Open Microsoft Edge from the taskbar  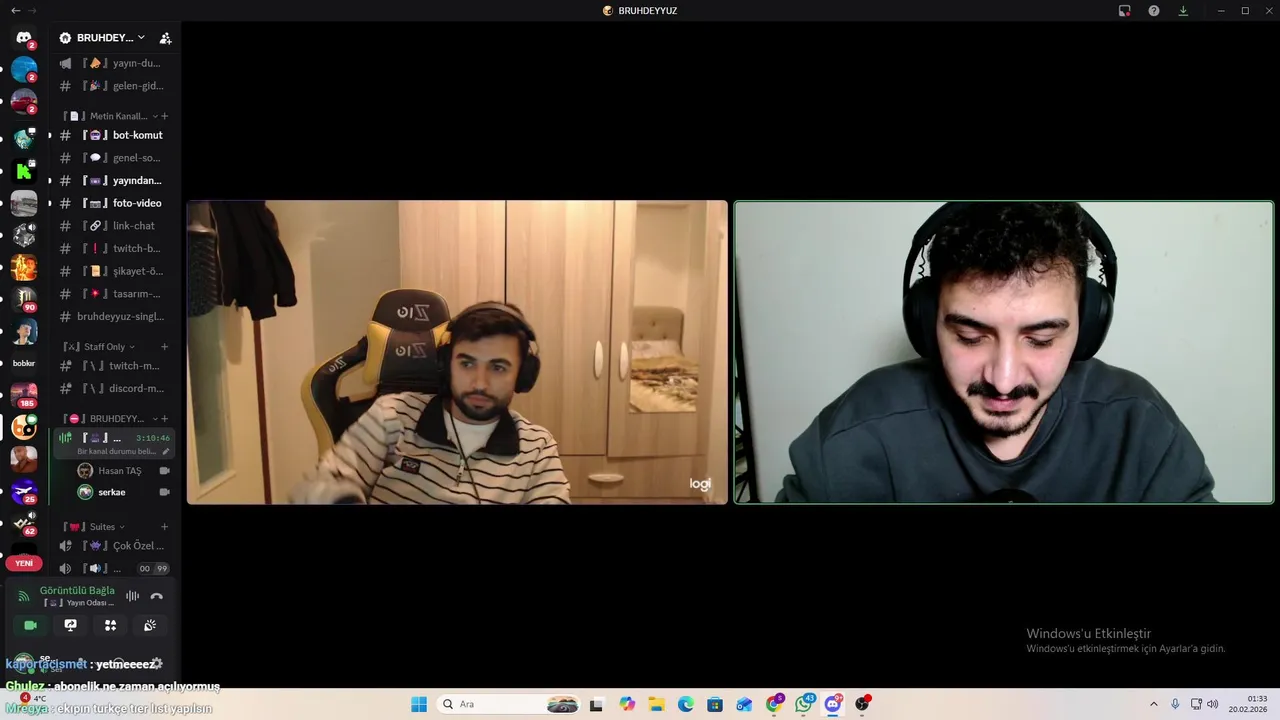pos(686,704)
